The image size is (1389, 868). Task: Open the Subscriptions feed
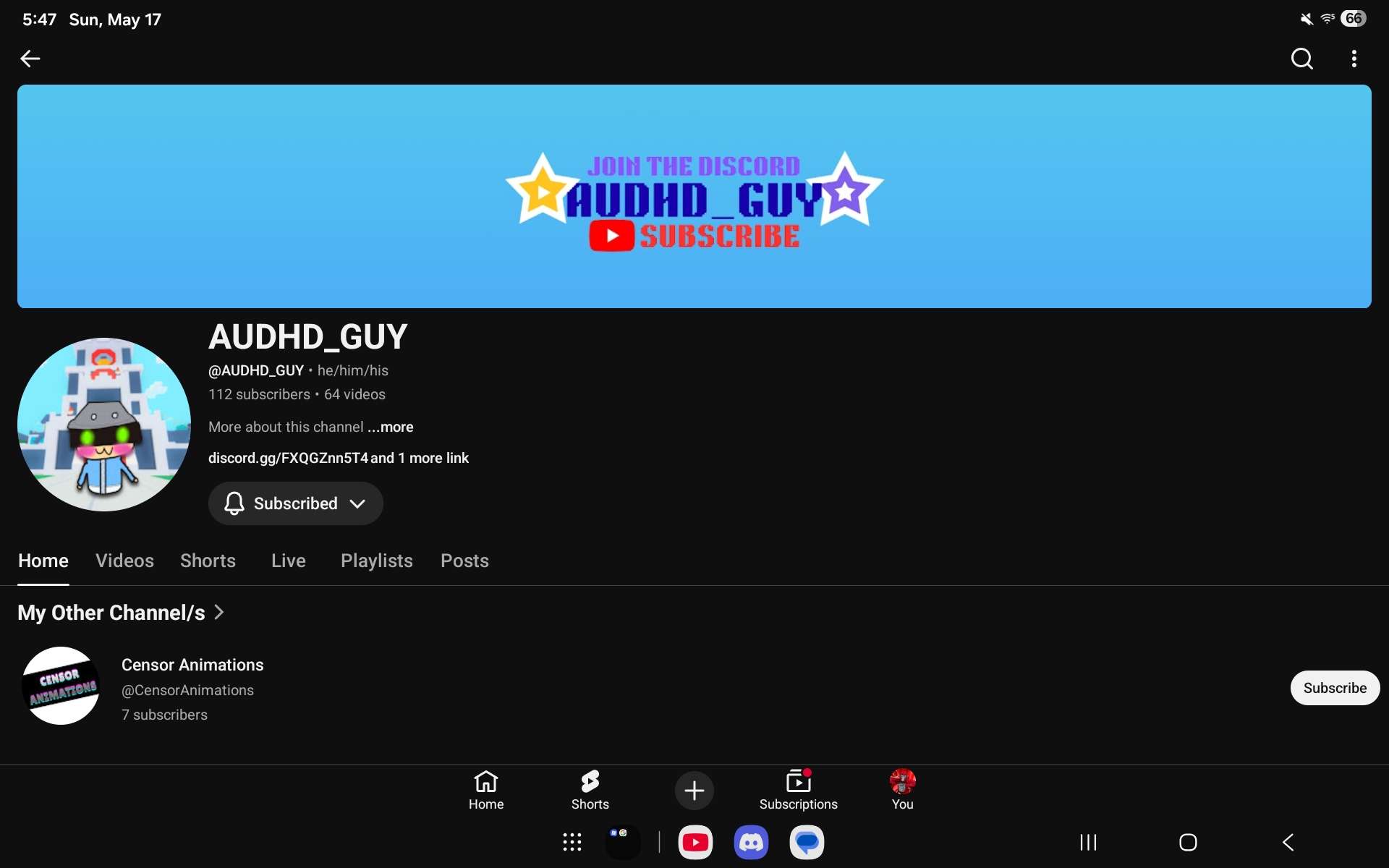pyautogui.click(x=799, y=790)
